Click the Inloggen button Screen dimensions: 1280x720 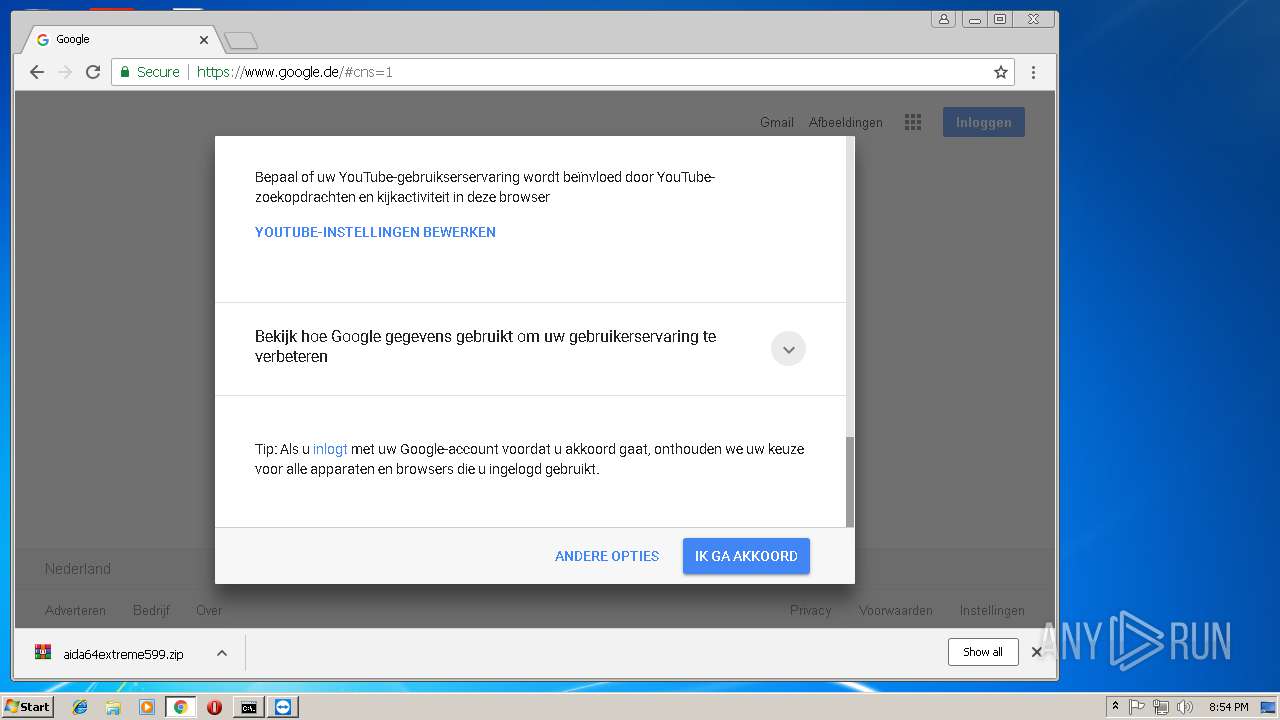(984, 122)
